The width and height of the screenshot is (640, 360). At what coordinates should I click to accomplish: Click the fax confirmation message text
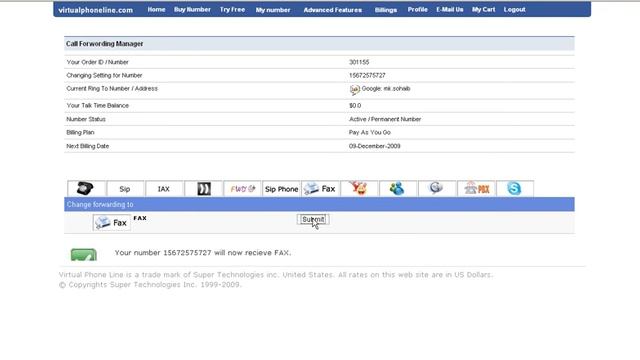[203, 253]
